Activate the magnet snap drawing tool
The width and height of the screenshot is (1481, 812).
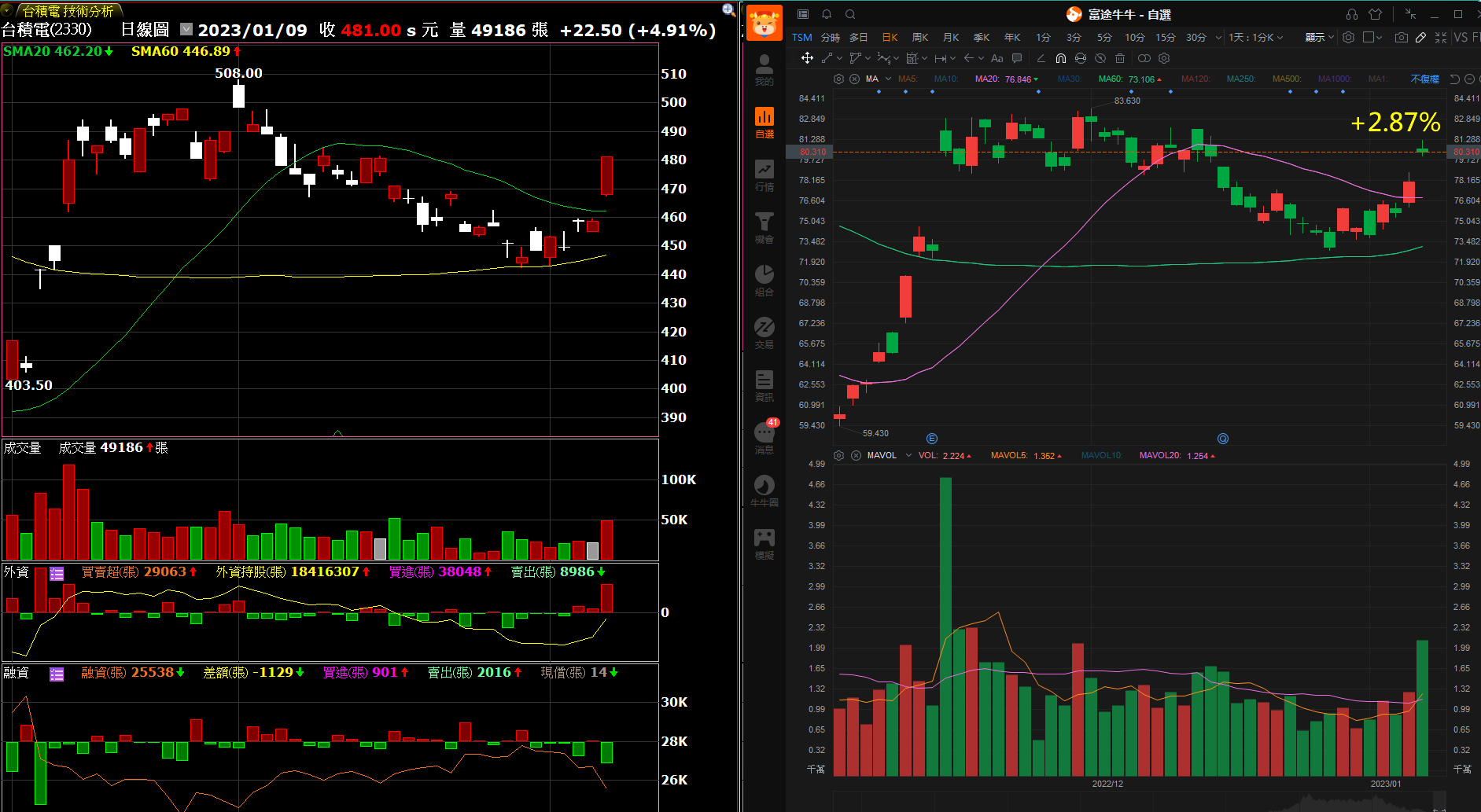click(1060, 58)
